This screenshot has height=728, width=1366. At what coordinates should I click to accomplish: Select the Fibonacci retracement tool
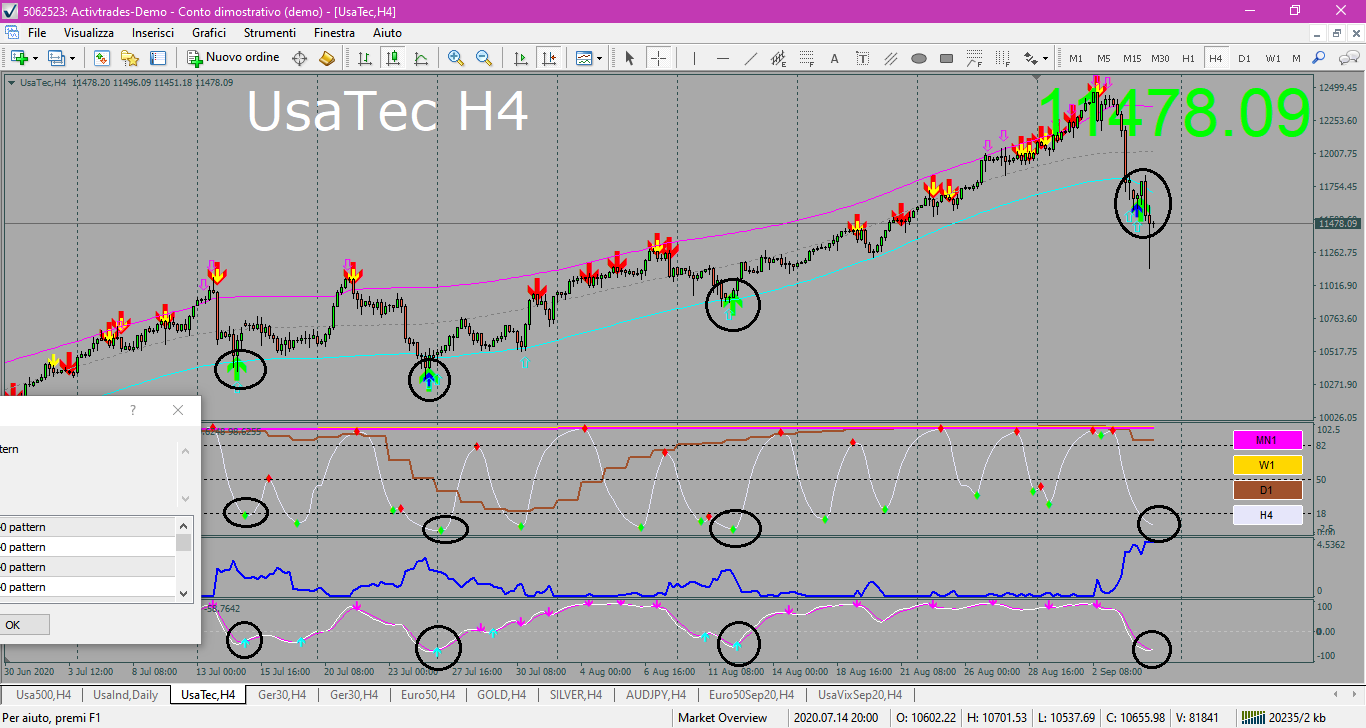[806, 58]
